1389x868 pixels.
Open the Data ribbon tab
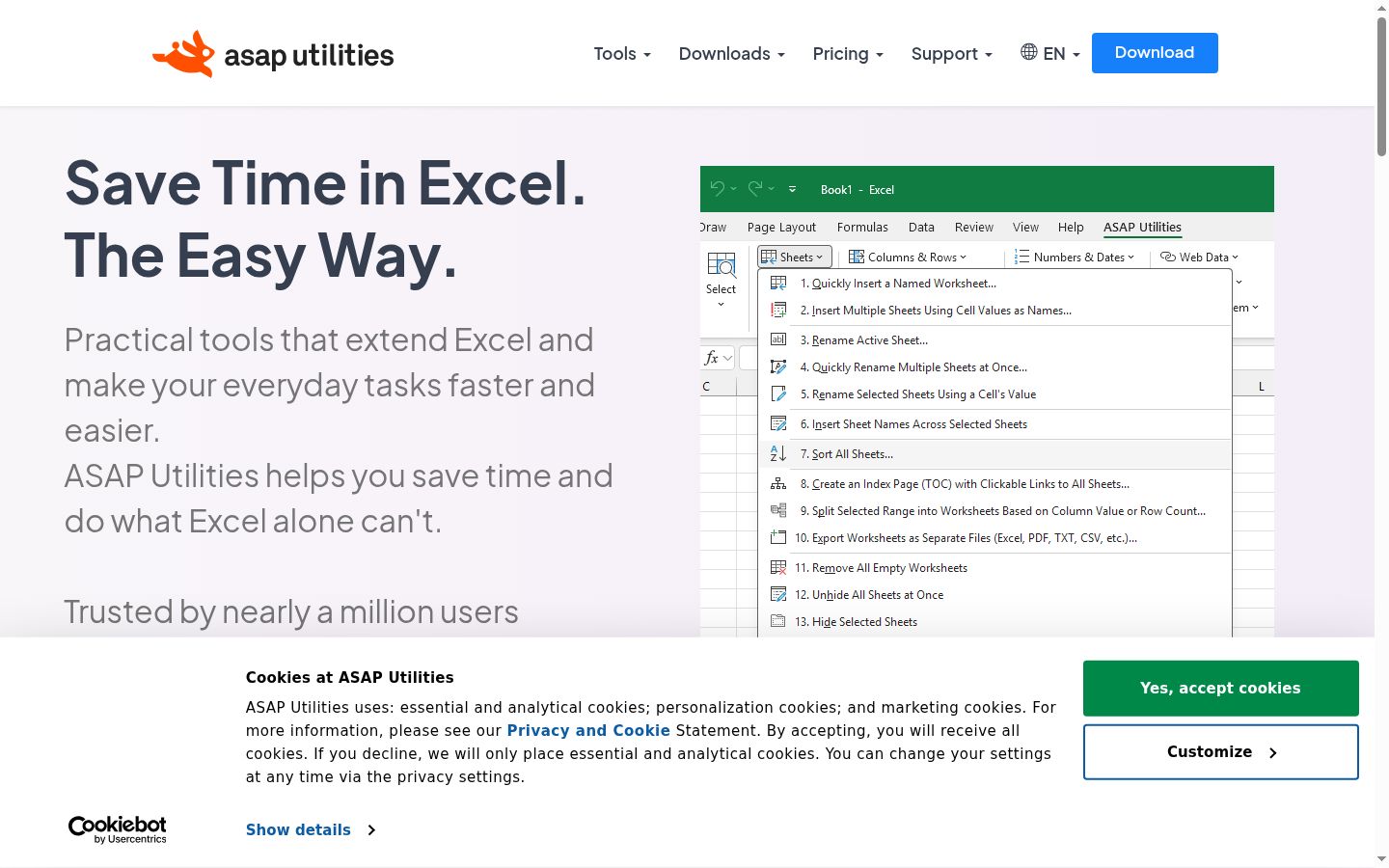point(921,228)
